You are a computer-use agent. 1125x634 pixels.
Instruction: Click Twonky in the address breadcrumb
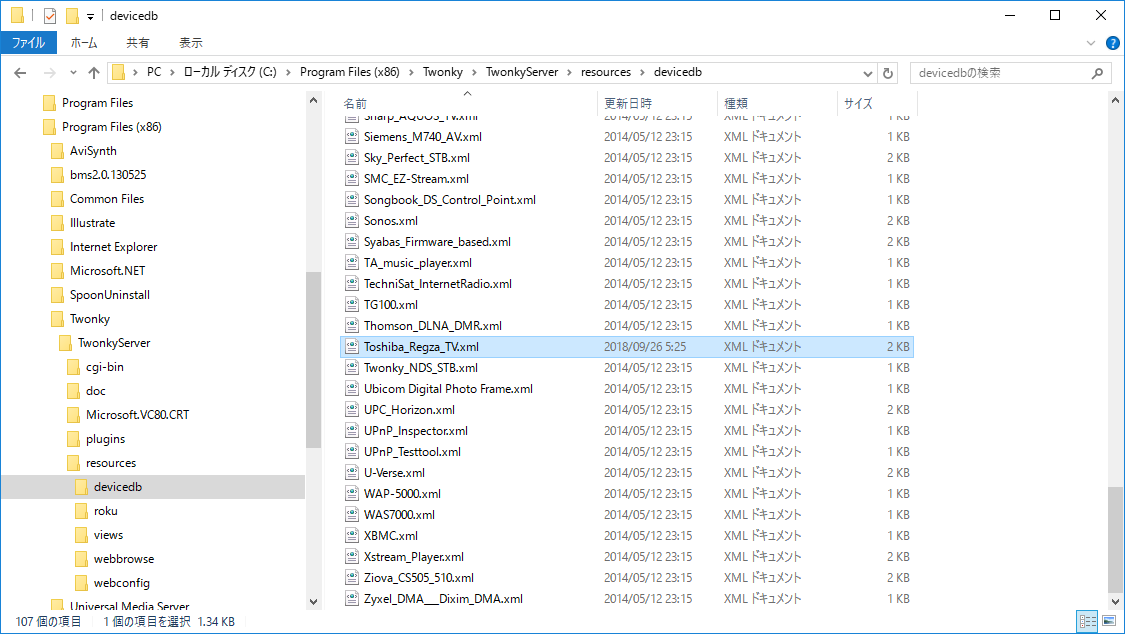(443, 72)
